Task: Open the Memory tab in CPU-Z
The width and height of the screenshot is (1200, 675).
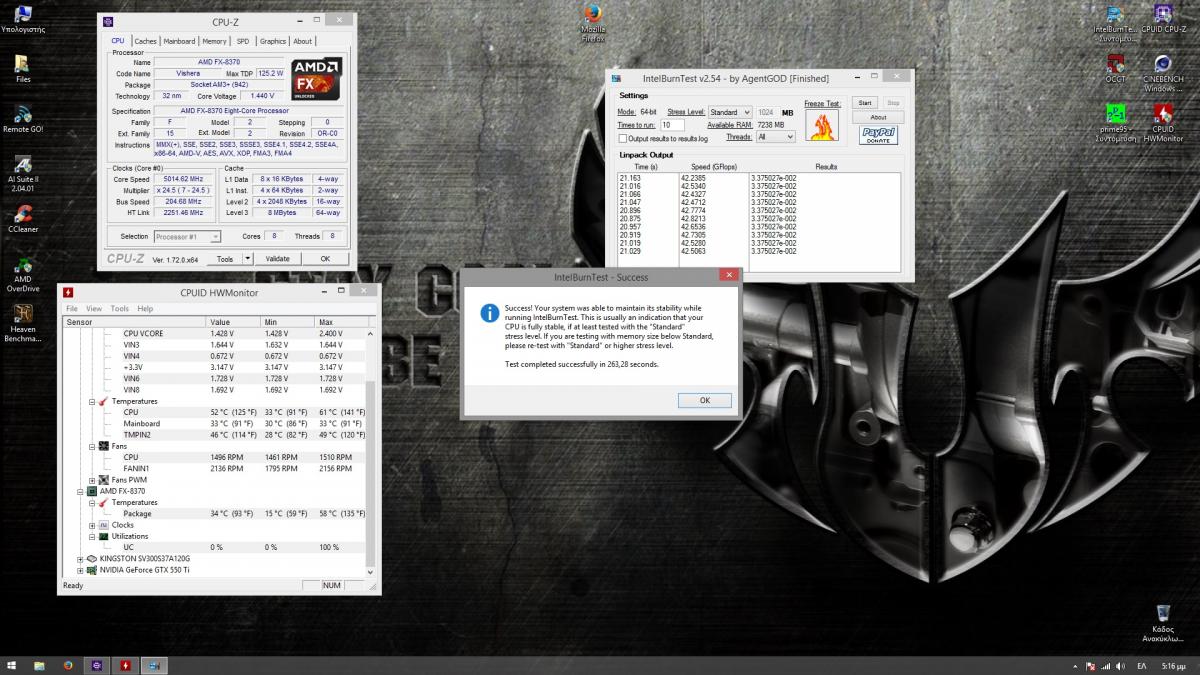Action: (x=214, y=41)
